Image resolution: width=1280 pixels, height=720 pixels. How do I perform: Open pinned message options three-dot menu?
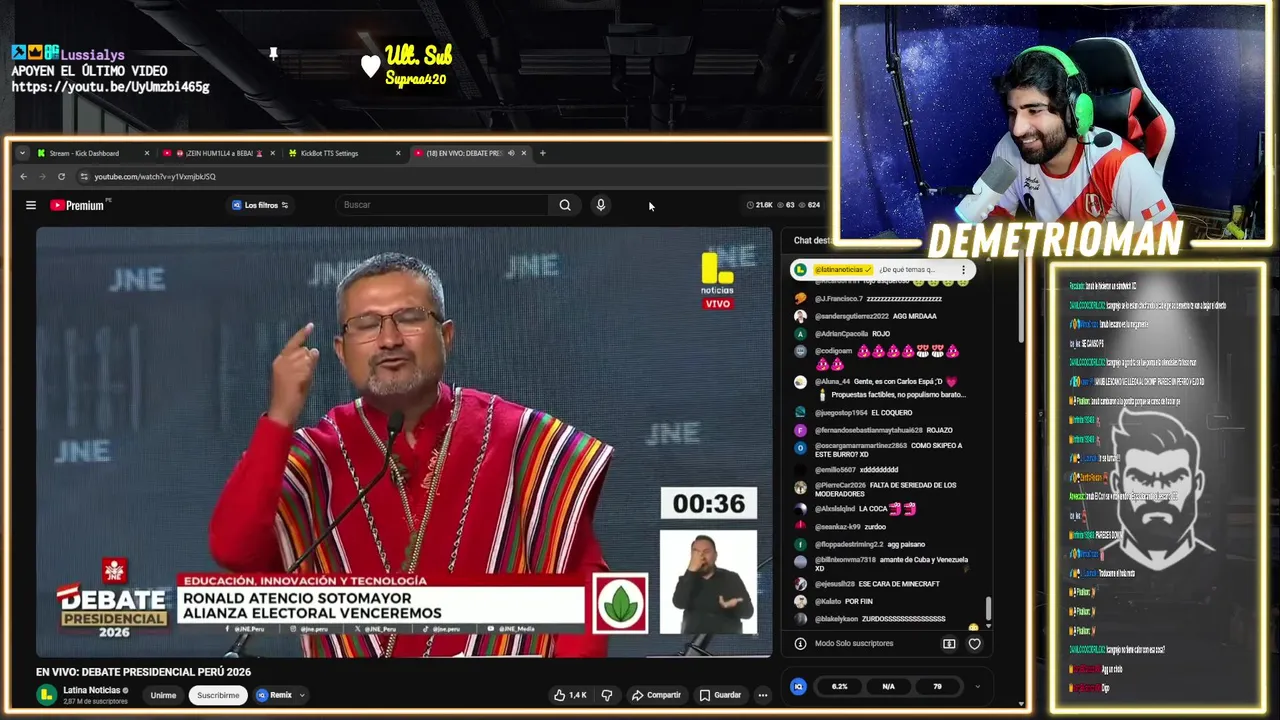coord(963,269)
